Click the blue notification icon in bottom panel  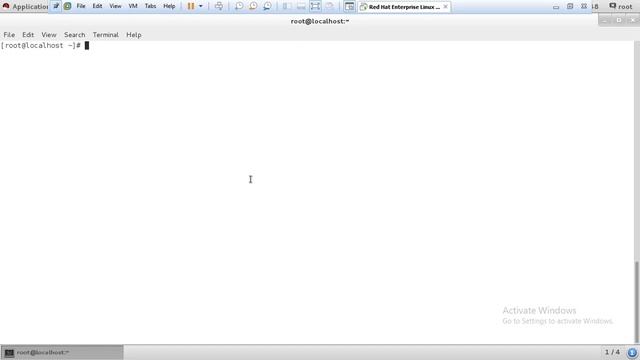[632, 352]
